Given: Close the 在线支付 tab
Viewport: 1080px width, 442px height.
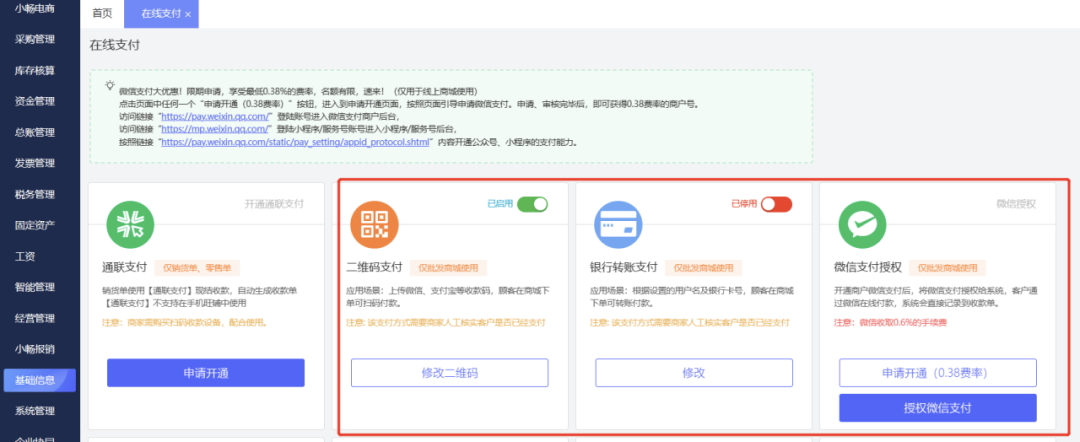Looking at the screenshot, I should coord(188,14).
